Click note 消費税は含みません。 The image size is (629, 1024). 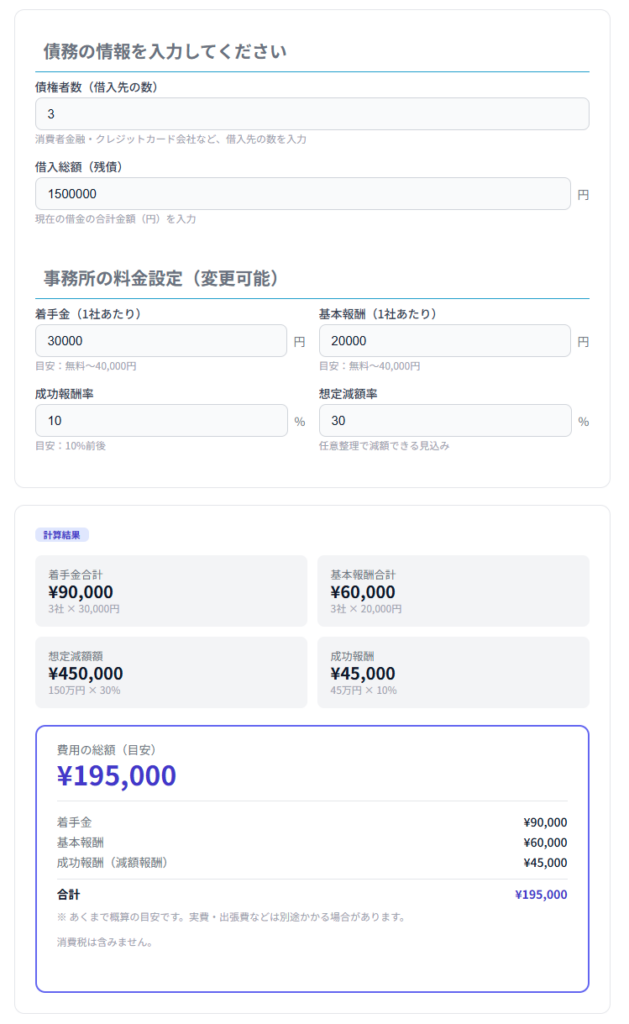105,942
